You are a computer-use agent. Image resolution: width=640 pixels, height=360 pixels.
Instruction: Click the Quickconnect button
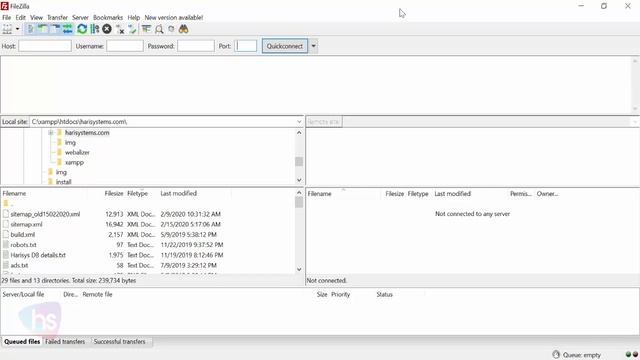(x=285, y=46)
